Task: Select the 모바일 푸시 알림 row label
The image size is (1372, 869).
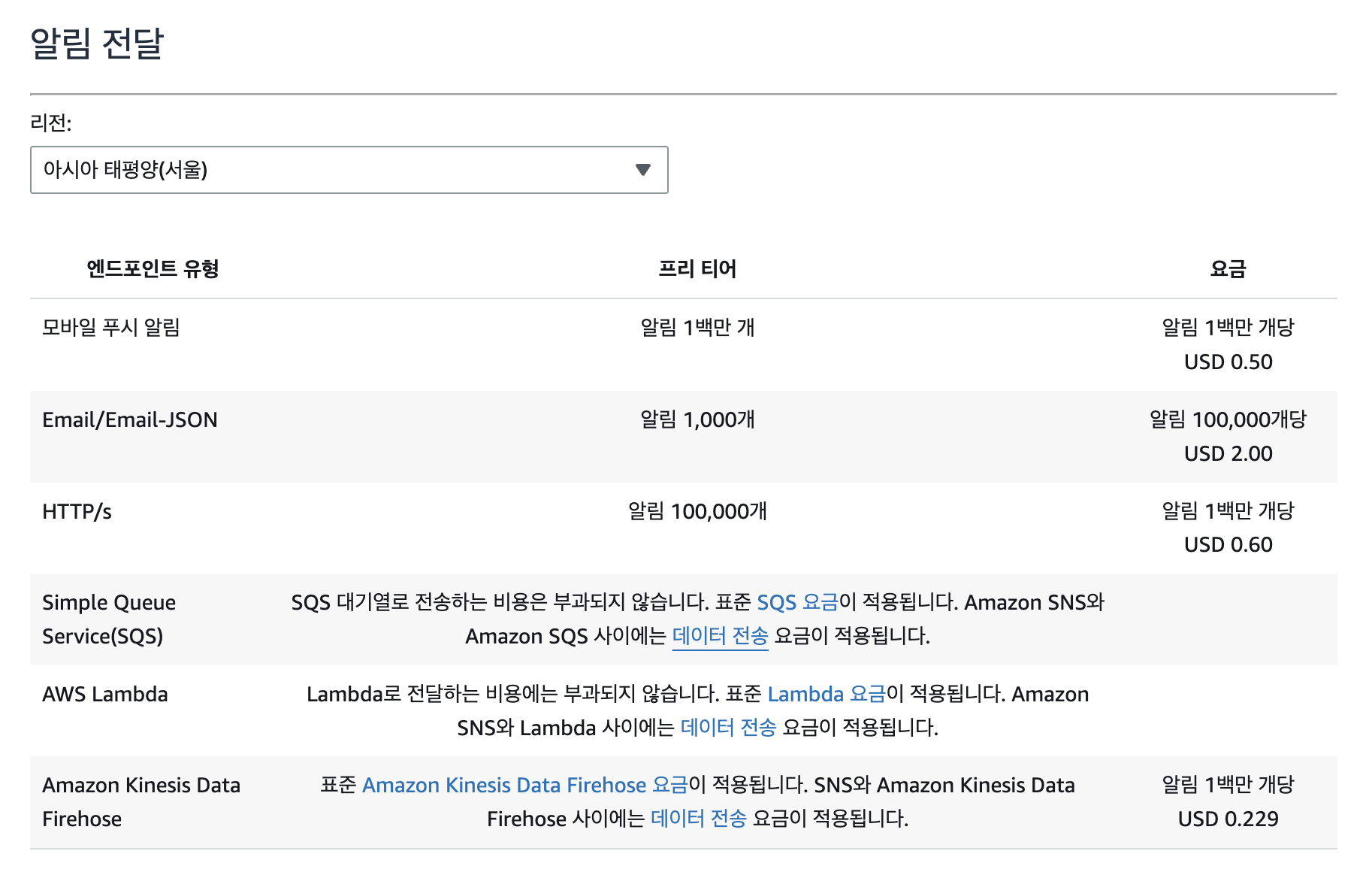Action: coord(111,327)
